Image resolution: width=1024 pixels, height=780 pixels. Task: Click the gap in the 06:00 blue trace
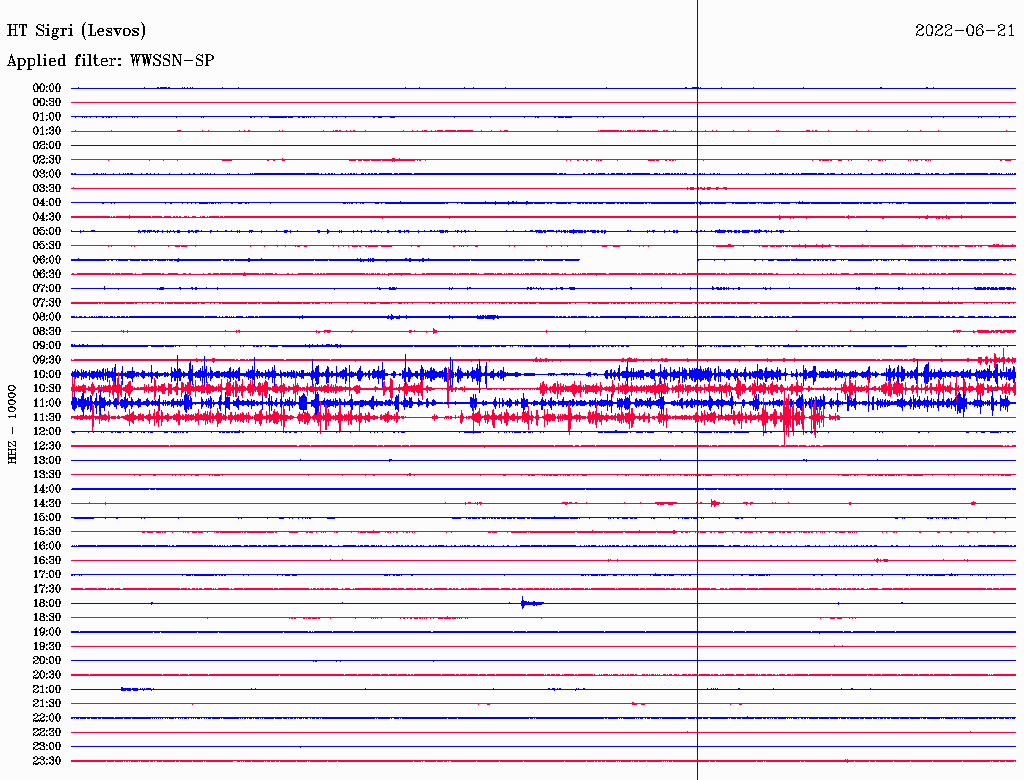point(638,260)
